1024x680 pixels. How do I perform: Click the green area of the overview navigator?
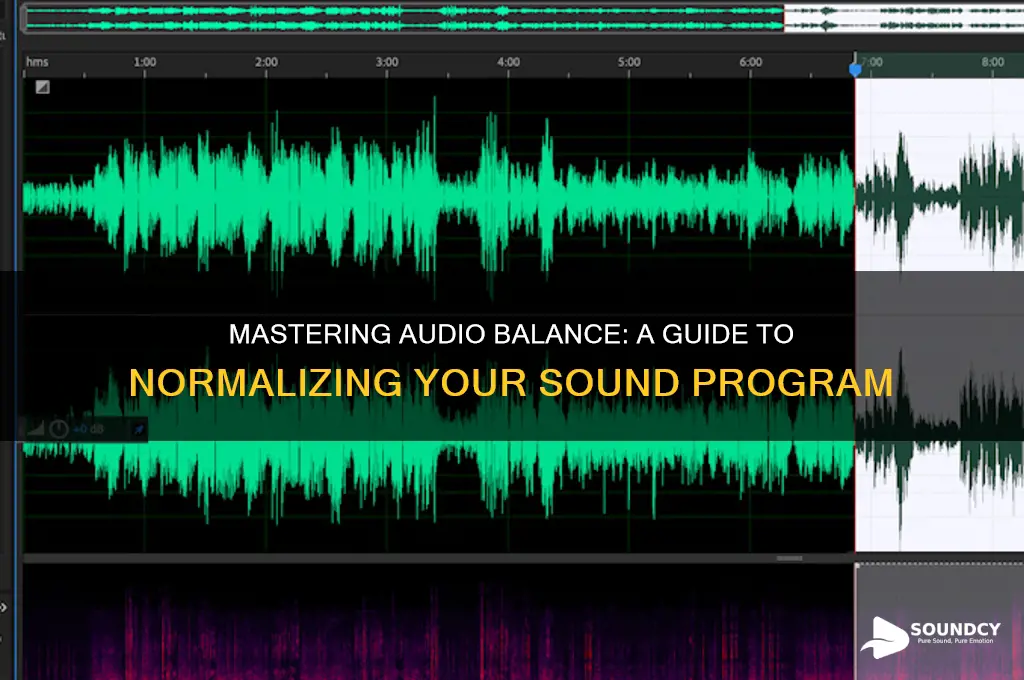tap(404, 18)
